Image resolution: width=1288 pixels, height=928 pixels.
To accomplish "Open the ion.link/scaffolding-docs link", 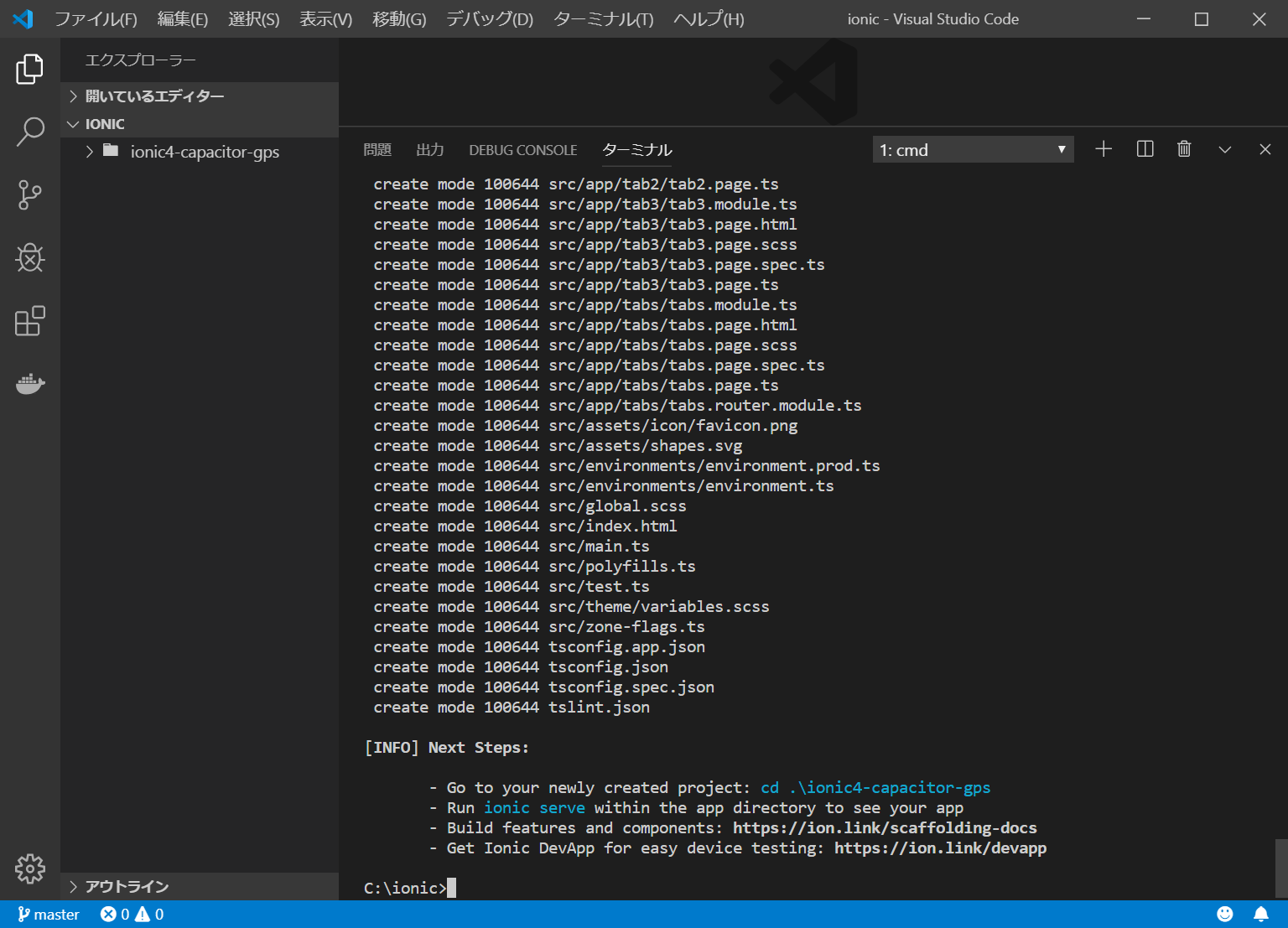I will pos(885,828).
